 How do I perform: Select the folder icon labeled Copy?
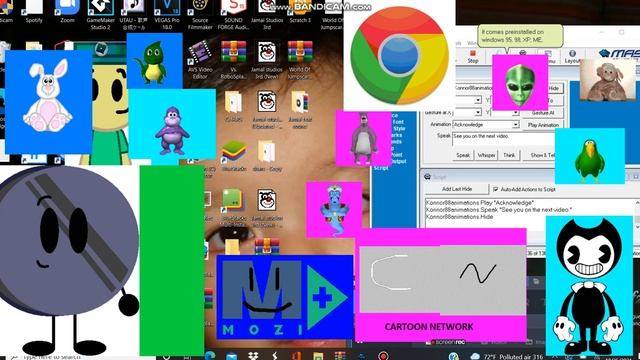[x=267, y=156]
